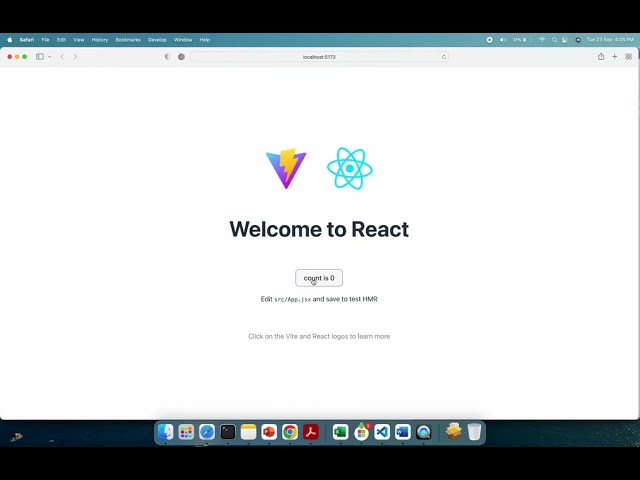Click the battery status indicator
The image size is (640, 480).
point(522,40)
